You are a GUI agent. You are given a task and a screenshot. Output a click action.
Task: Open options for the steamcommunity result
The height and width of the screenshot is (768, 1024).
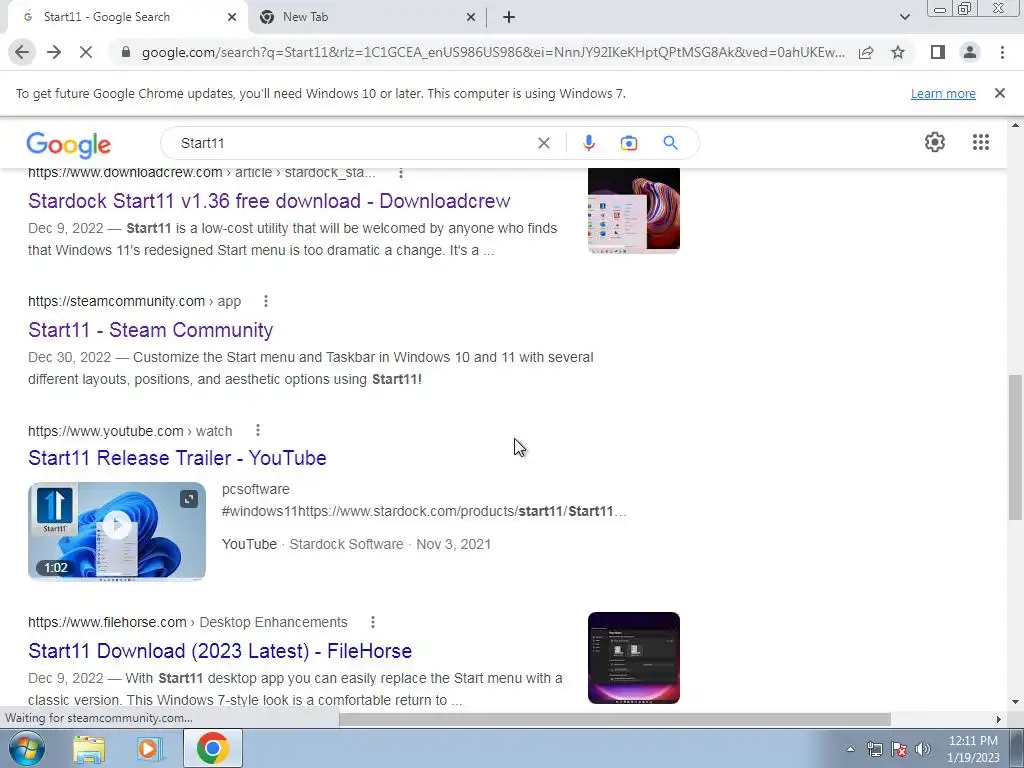point(265,301)
